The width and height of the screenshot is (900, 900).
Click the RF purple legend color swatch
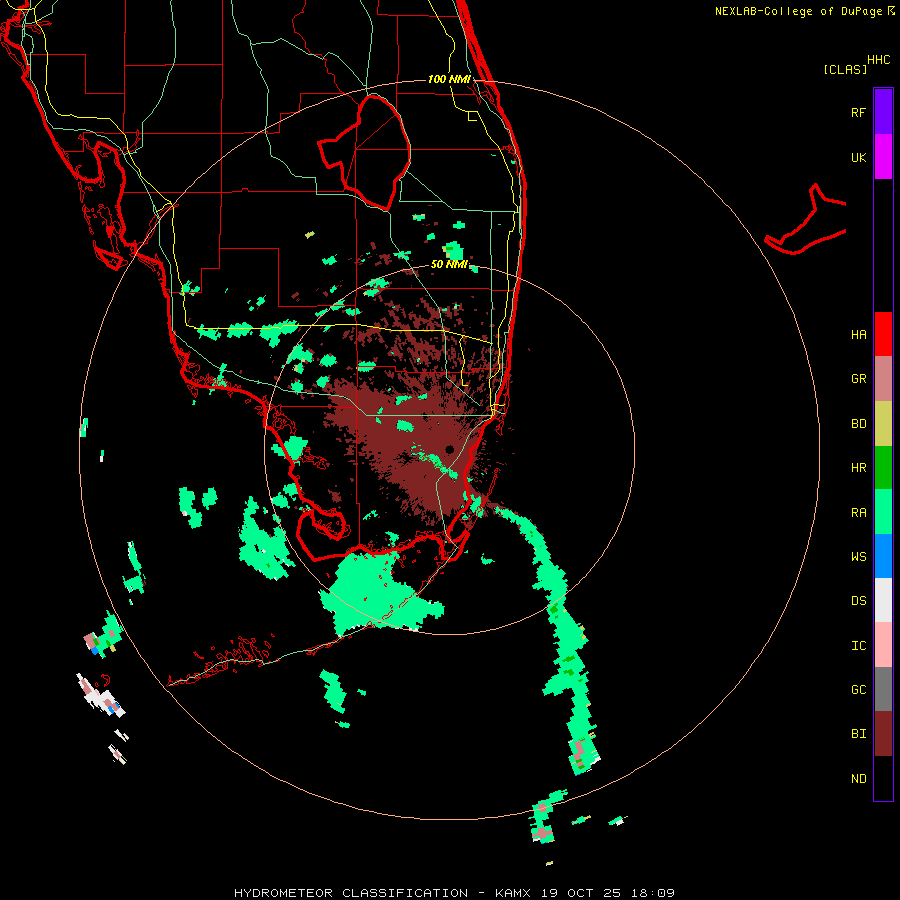(x=883, y=112)
